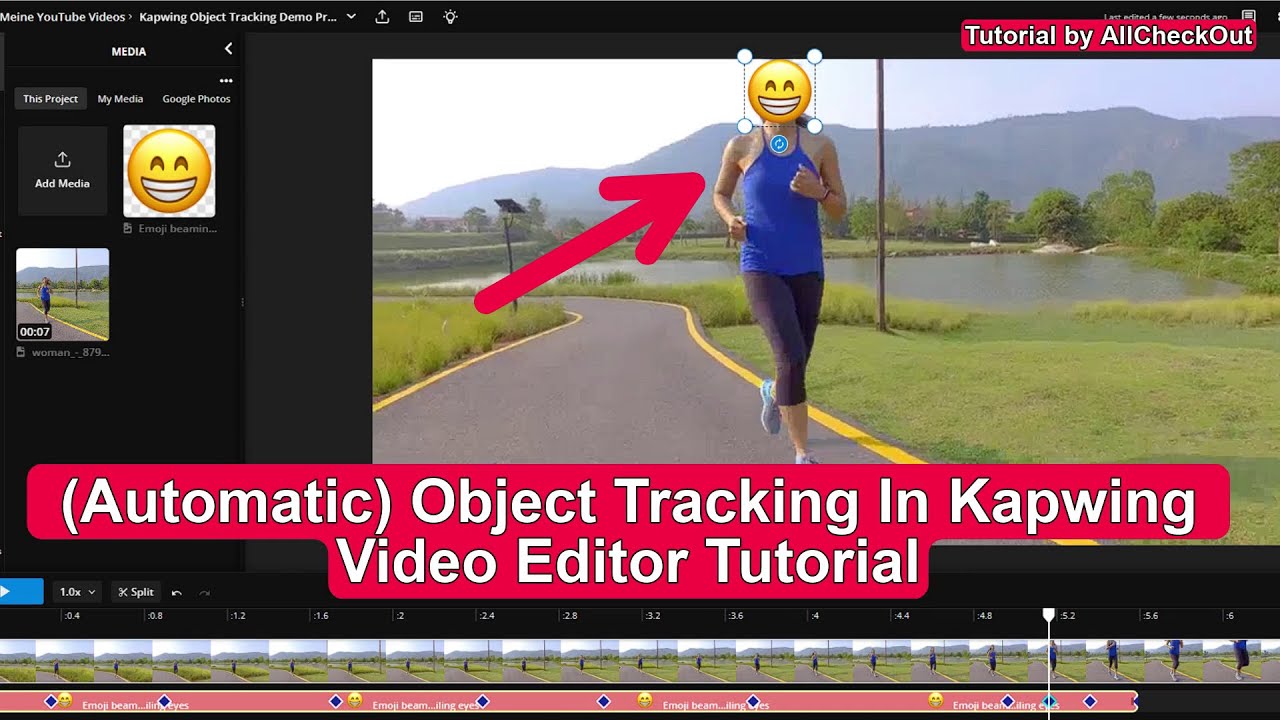This screenshot has height=720, width=1280.
Task: Collapse the MEDIA panel with the arrow
Action: pos(228,49)
